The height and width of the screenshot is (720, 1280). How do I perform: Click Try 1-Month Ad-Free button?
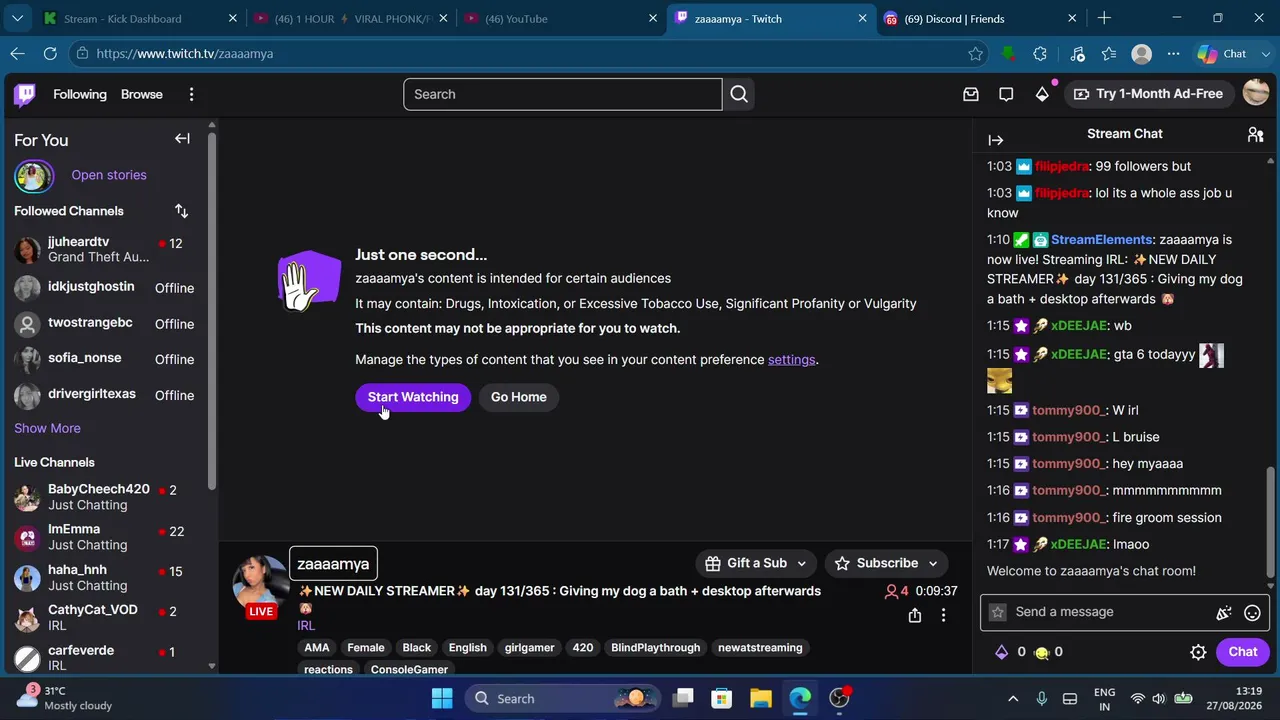[x=1150, y=94]
